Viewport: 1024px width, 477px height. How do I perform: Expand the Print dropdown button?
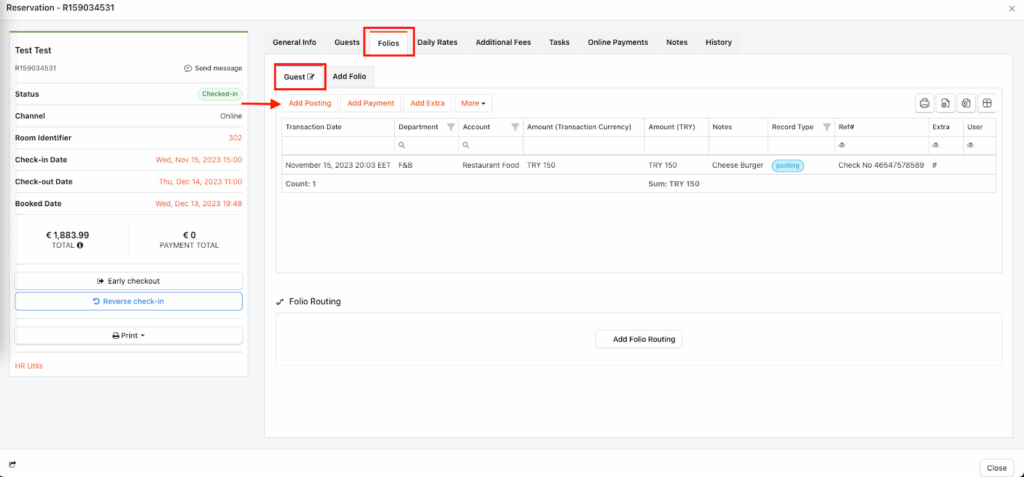pyautogui.click(x=128, y=336)
